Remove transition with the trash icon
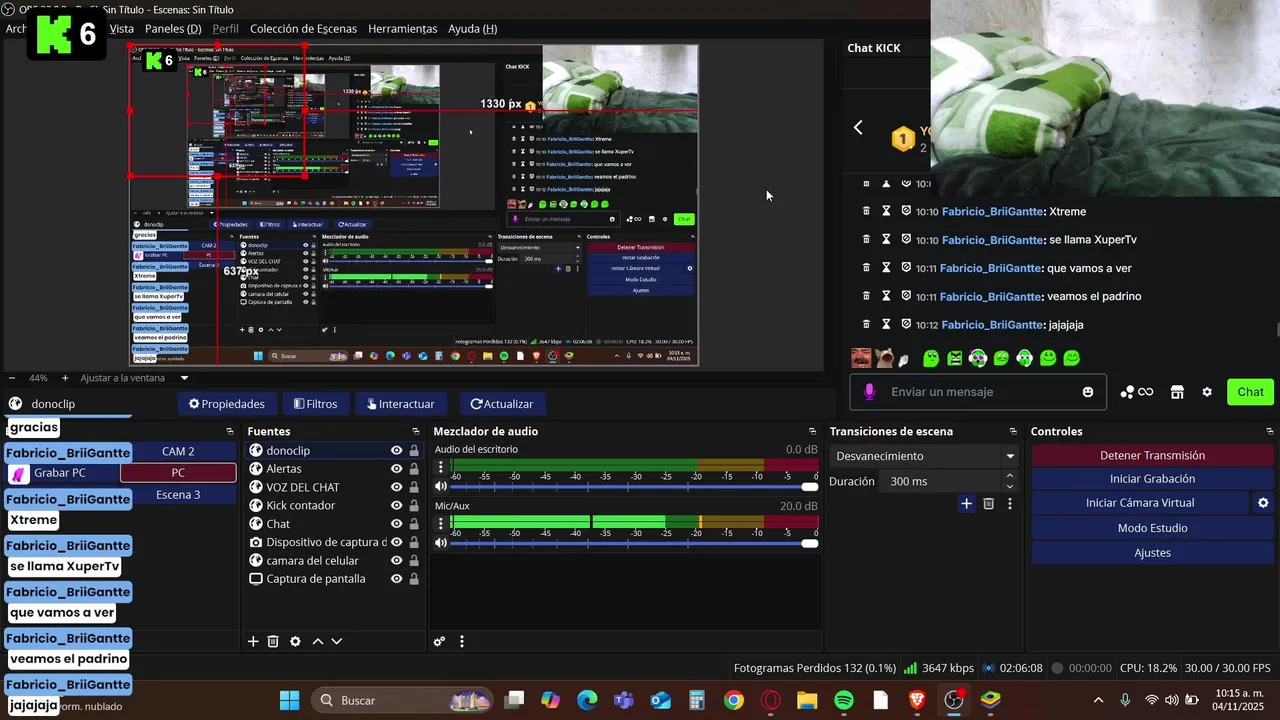The height and width of the screenshot is (720, 1280). pos(988,504)
